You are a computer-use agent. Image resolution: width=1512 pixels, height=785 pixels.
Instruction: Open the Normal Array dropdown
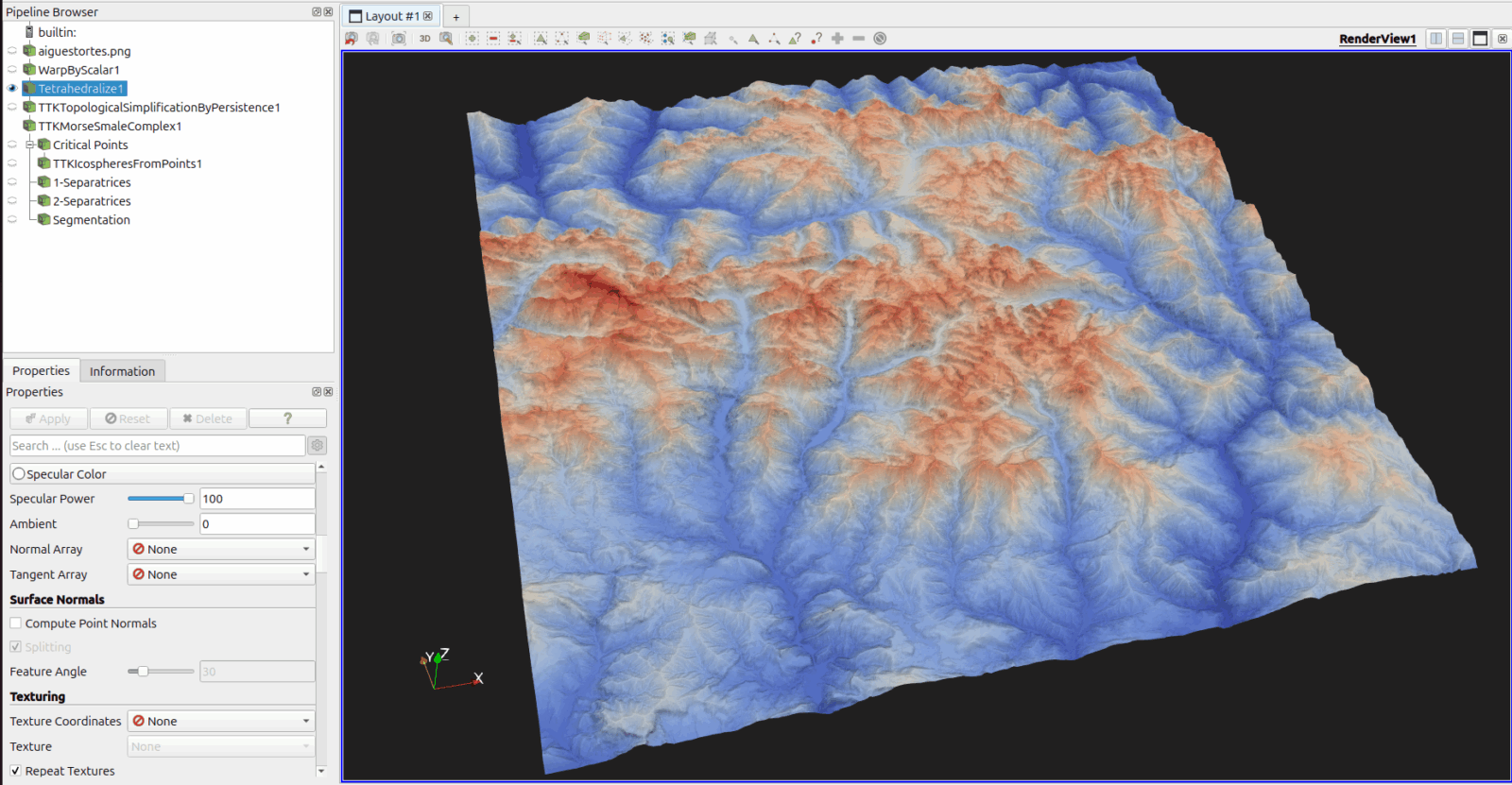(221, 549)
